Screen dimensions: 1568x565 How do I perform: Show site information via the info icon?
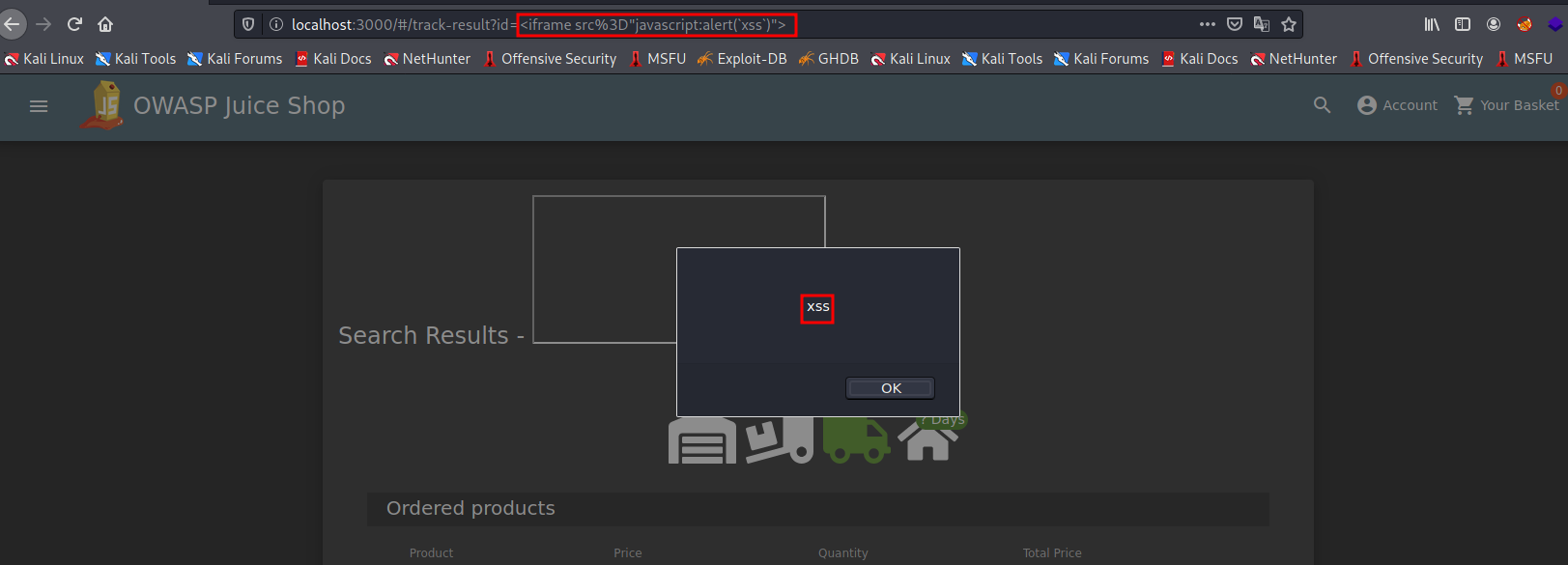pos(275,24)
